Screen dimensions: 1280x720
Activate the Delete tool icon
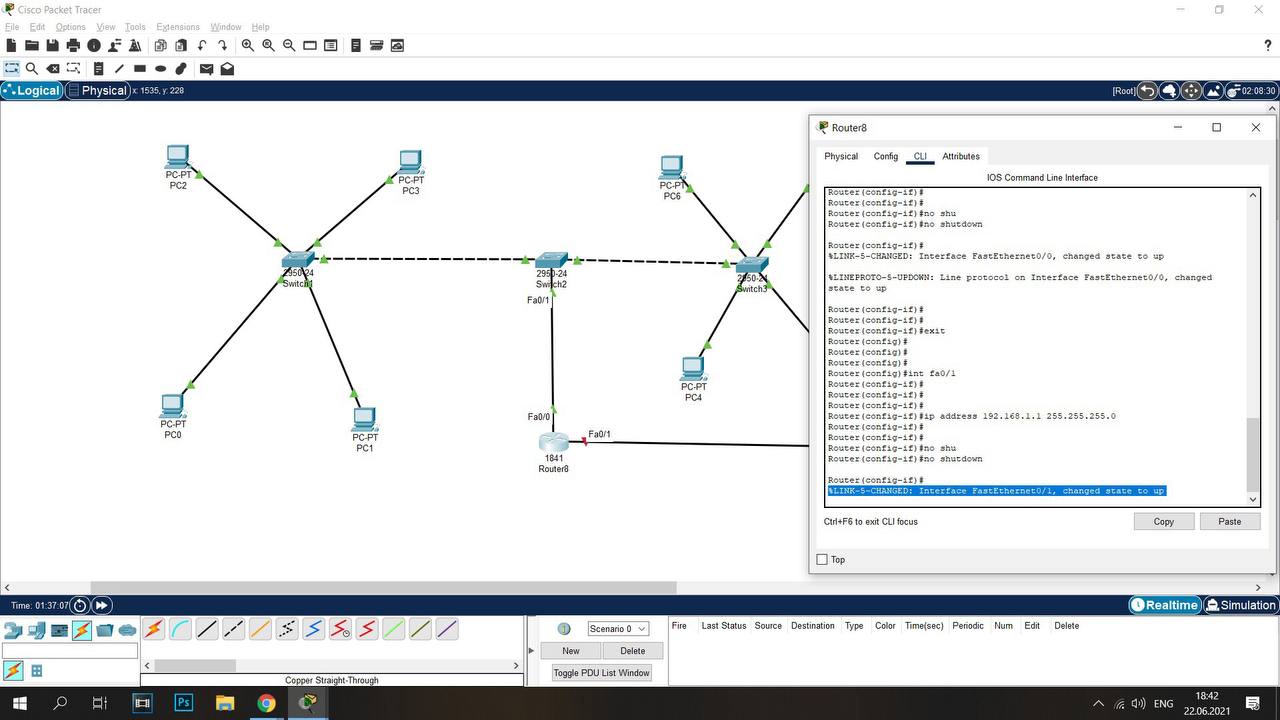click(53, 69)
